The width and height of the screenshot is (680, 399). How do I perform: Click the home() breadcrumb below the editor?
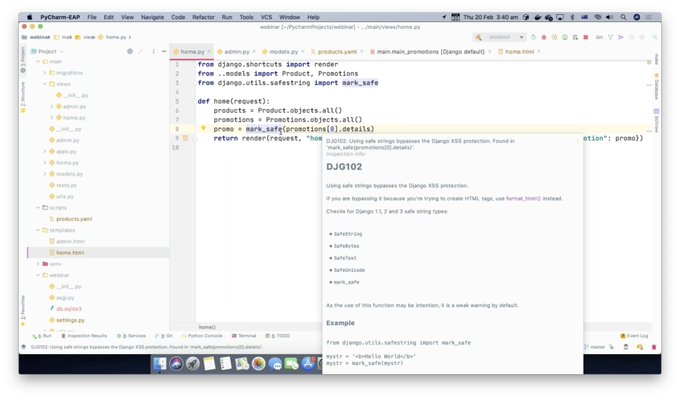click(207, 327)
